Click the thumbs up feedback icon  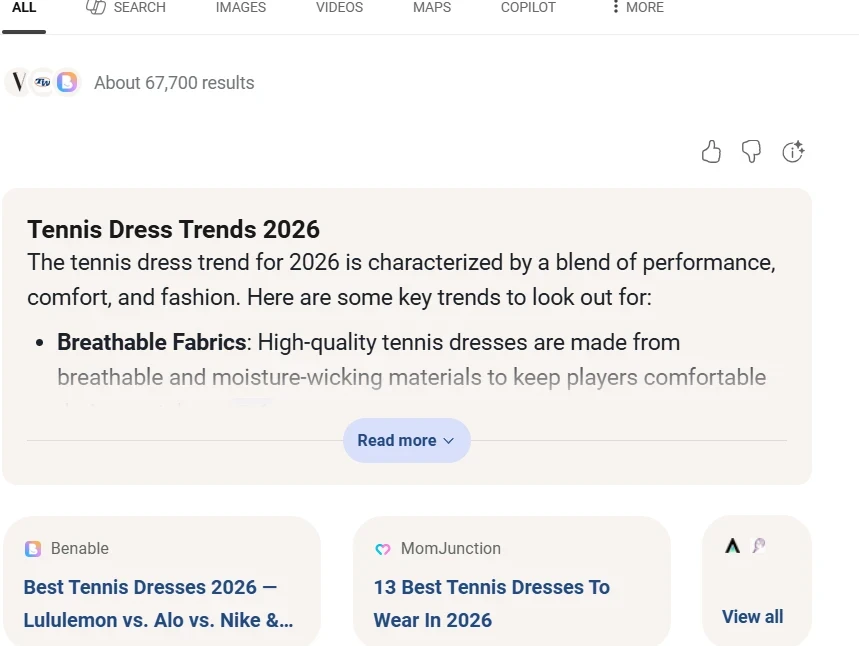point(711,152)
